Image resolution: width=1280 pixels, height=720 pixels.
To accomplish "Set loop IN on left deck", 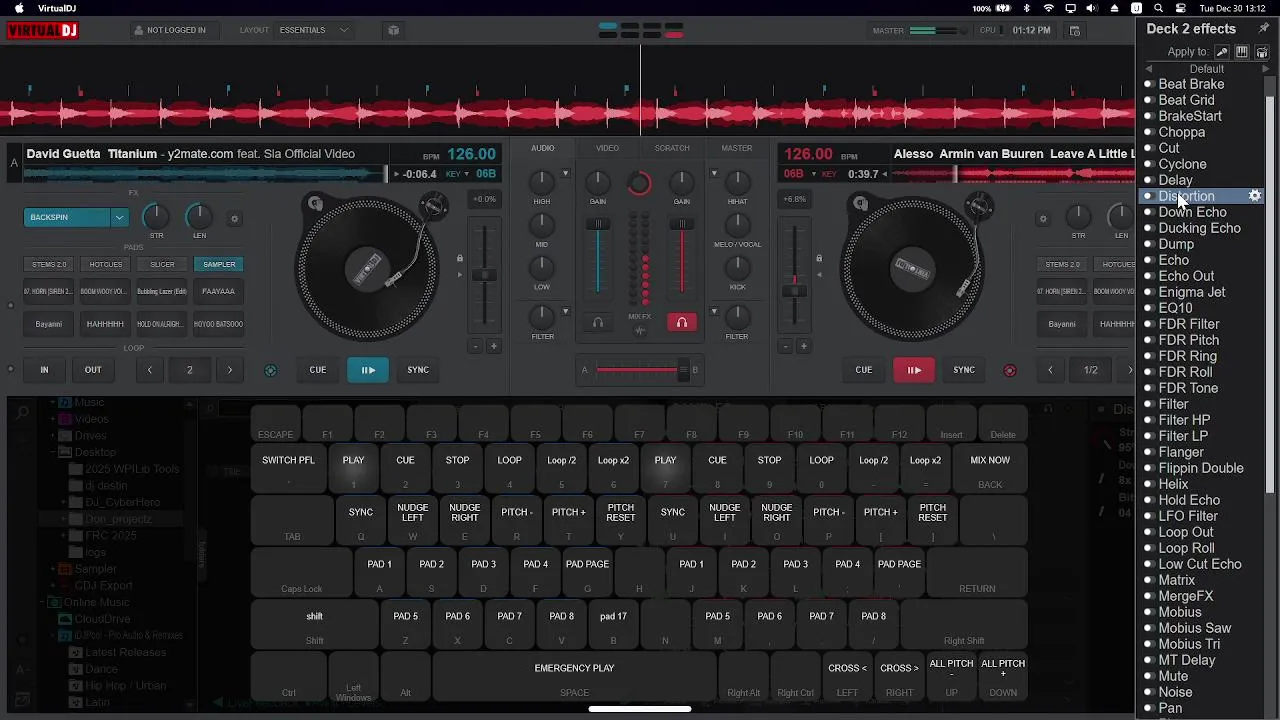I will coord(44,370).
